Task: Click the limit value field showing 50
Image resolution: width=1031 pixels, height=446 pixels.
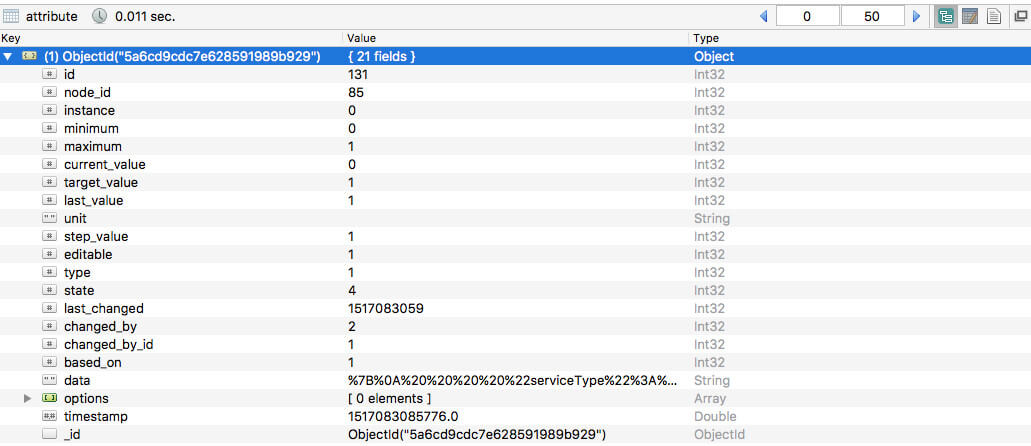Action: [x=872, y=16]
